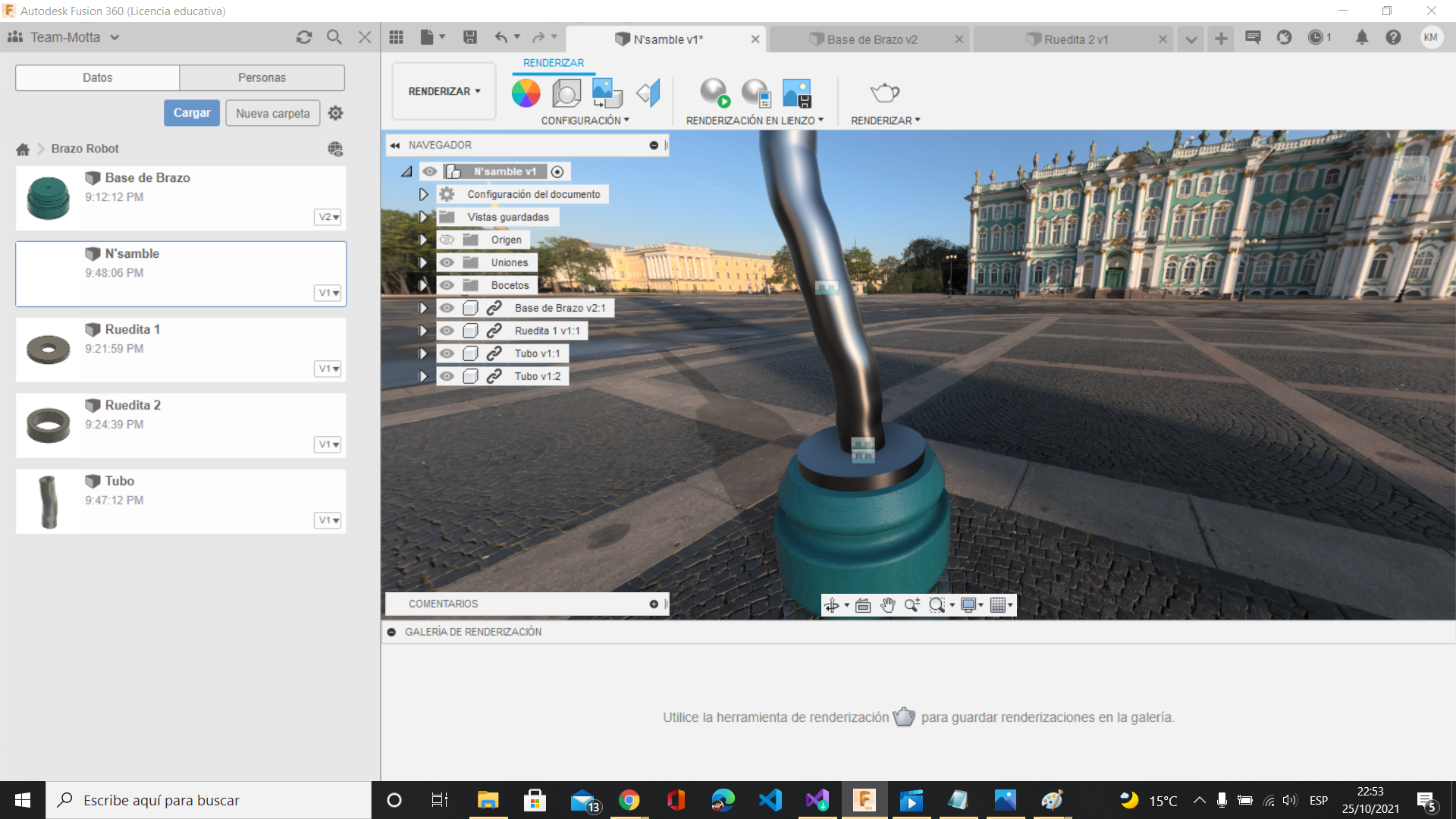The image size is (1456, 819).
Task: Open Scene Settings in the render toolbar
Action: (566, 93)
